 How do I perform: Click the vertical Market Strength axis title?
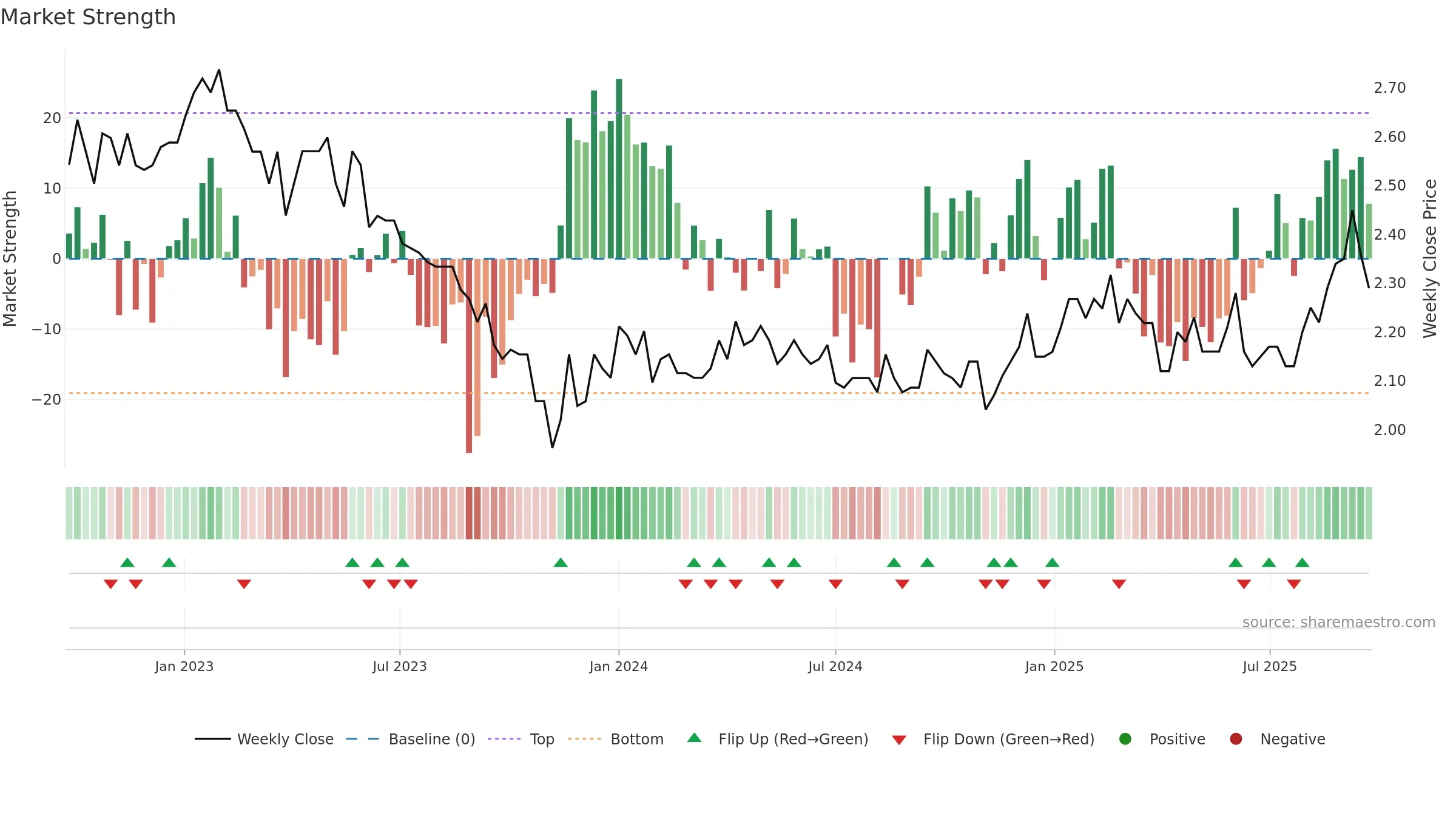pyautogui.click(x=10, y=258)
